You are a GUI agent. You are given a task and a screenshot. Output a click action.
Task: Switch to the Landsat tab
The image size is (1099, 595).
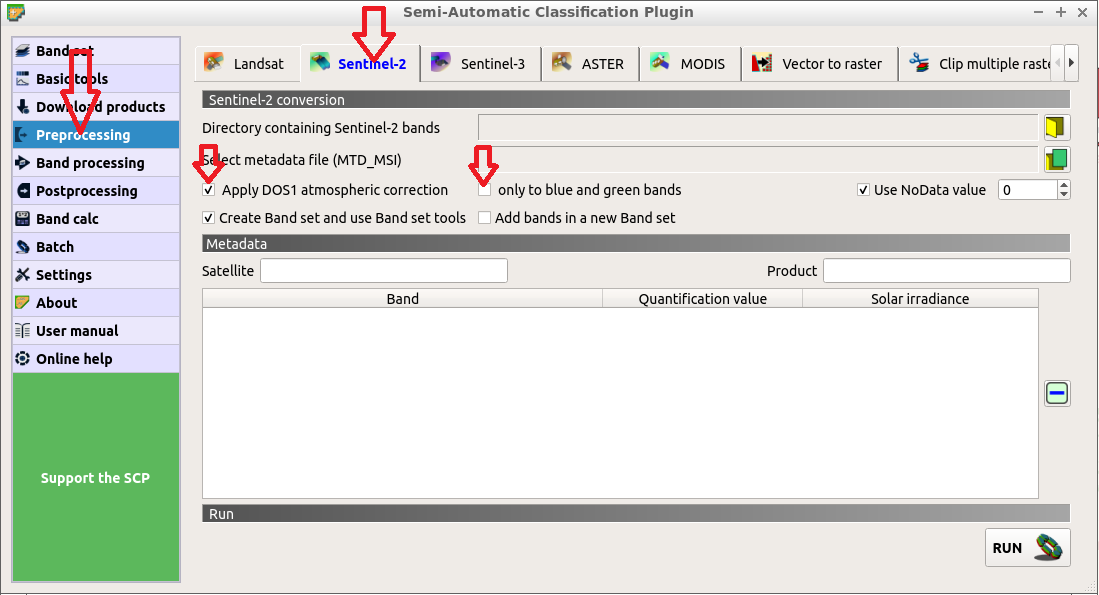click(x=245, y=64)
